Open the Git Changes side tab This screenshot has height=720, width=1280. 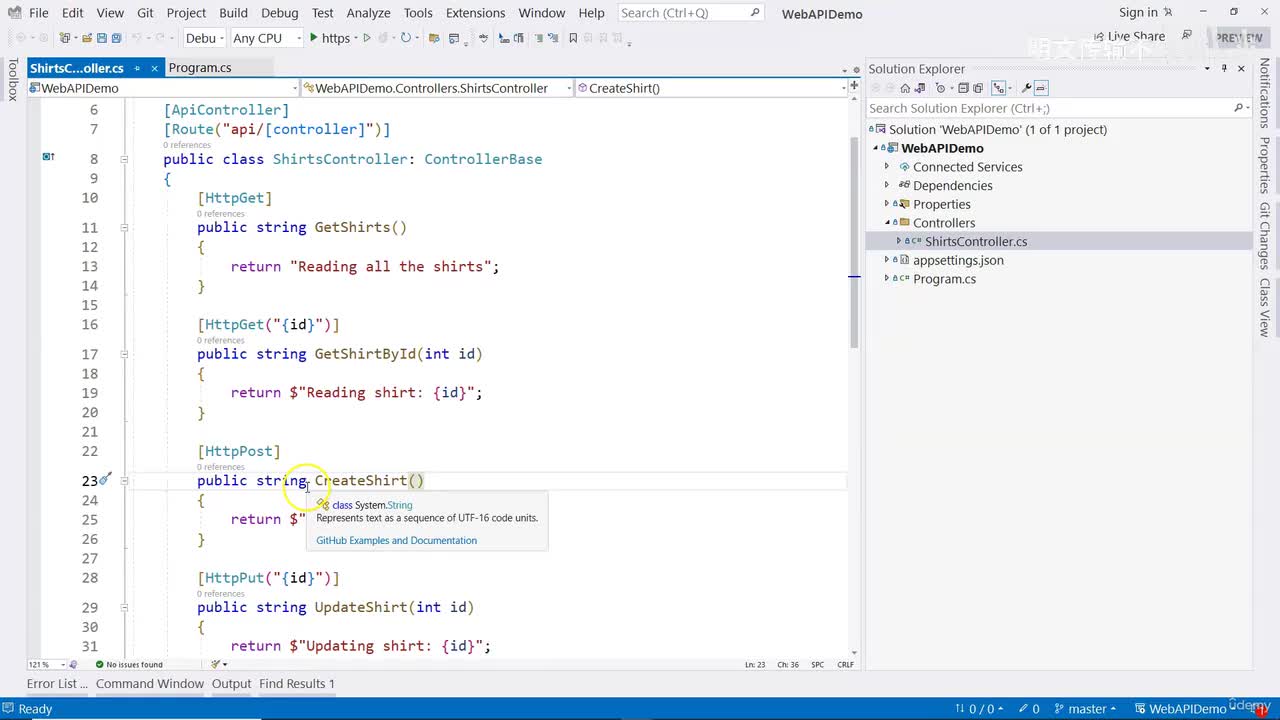point(1265,236)
